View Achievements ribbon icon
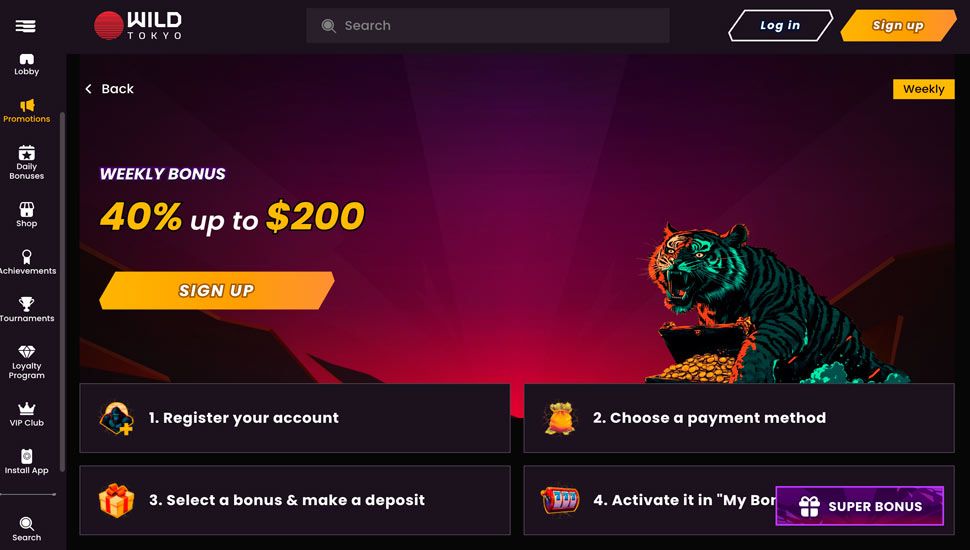 pos(27,257)
